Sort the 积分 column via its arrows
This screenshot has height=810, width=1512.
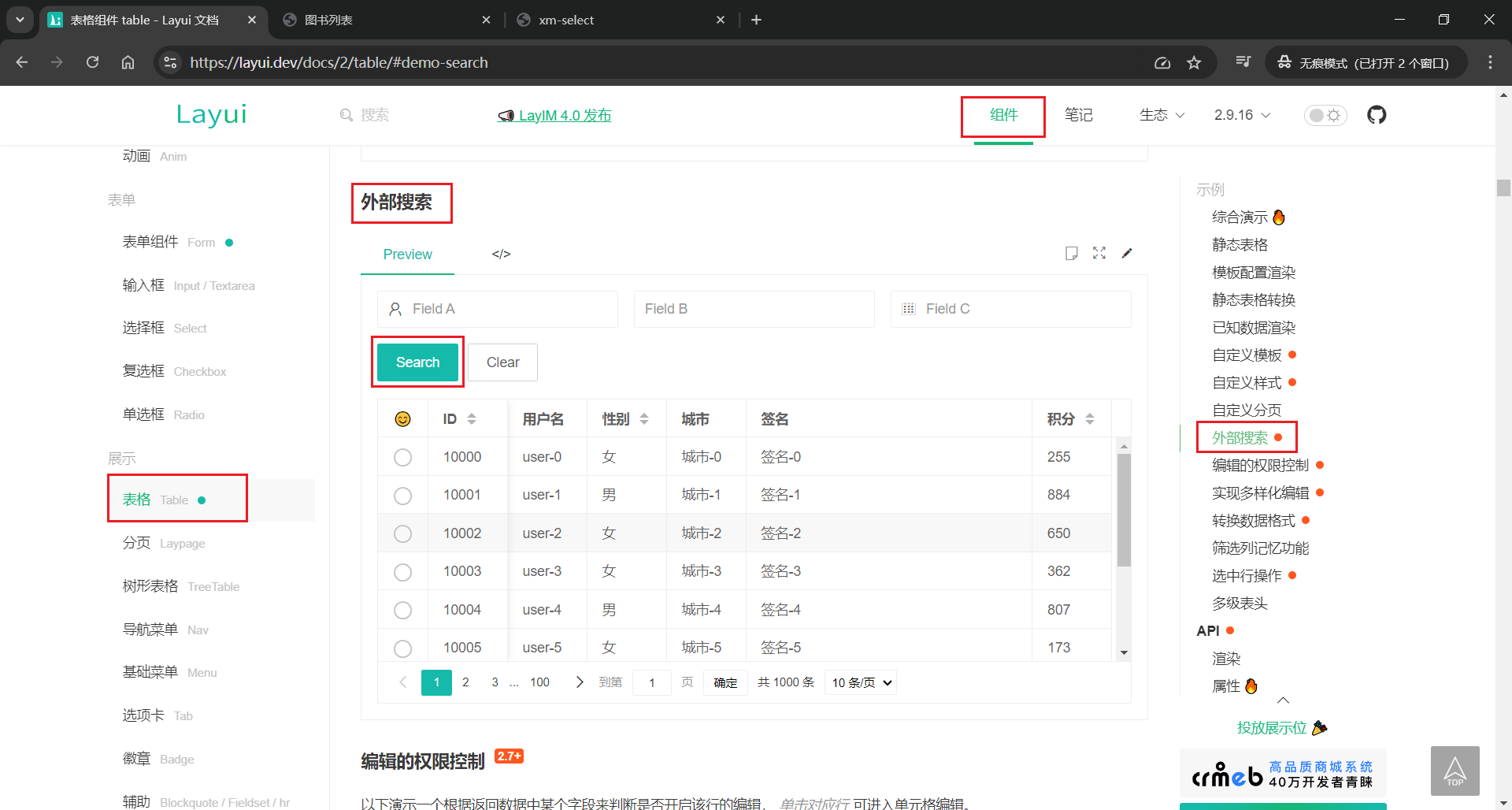1090,419
